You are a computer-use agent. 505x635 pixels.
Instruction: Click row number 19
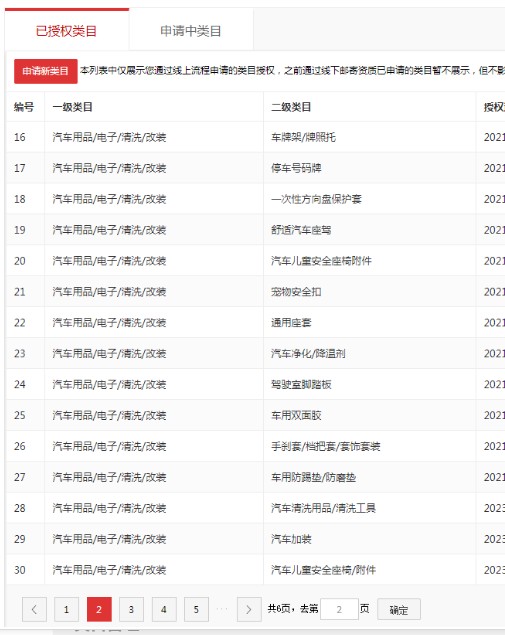coord(20,230)
